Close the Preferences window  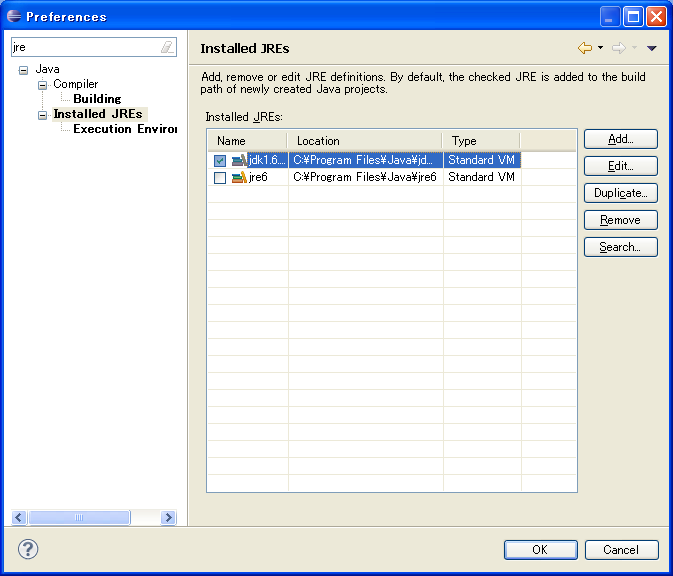pyautogui.click(x=656, y=17)
